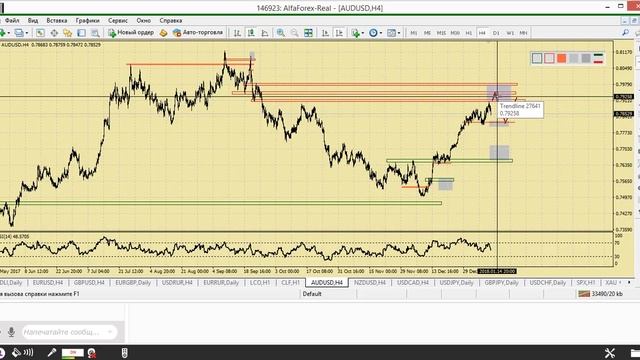Select the W1 timeframe
640x360 pixels.
(510, 33)
